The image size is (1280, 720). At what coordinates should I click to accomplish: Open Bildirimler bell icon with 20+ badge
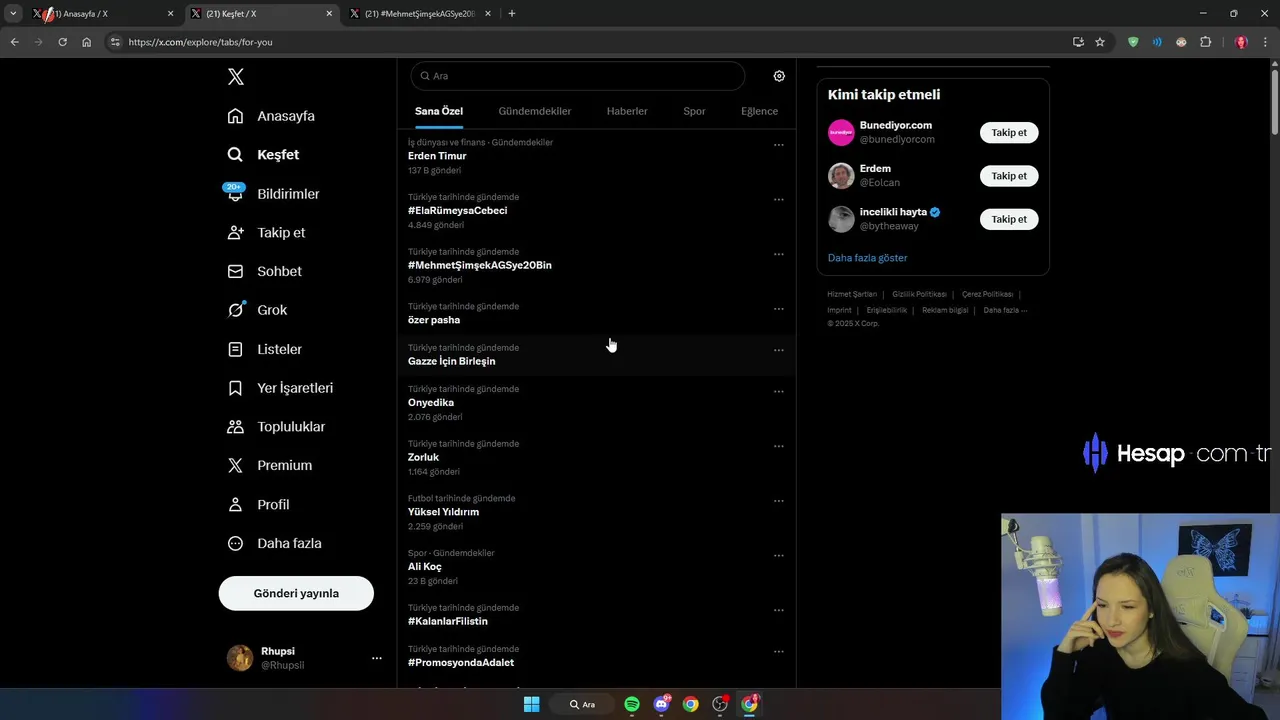pos(235,193)
